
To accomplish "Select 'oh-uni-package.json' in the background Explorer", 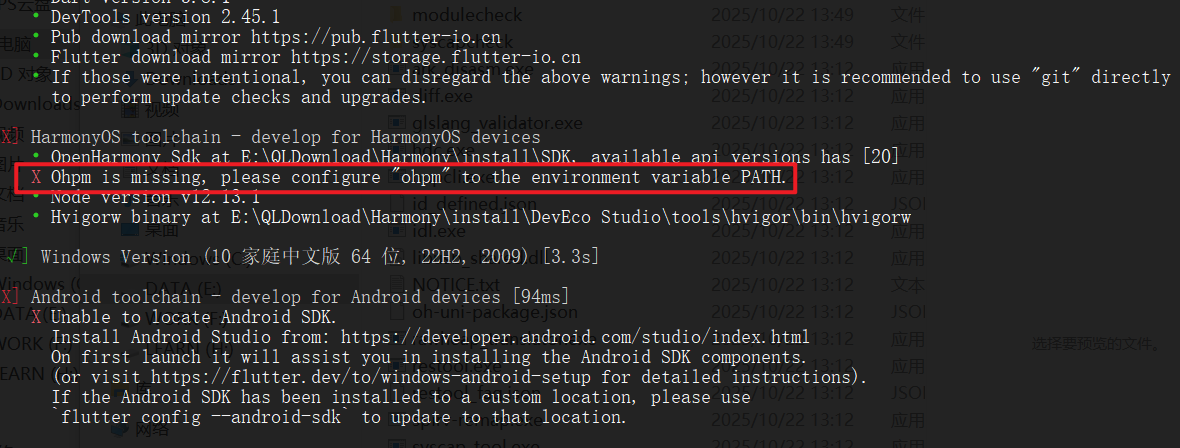I will 494,312.
